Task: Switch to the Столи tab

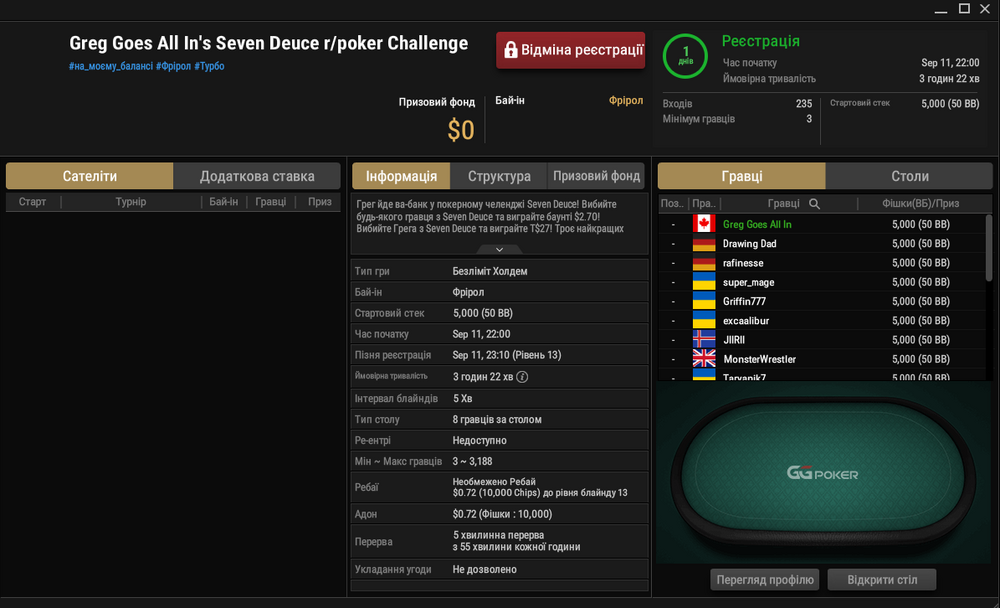Action: pos(909,176)
